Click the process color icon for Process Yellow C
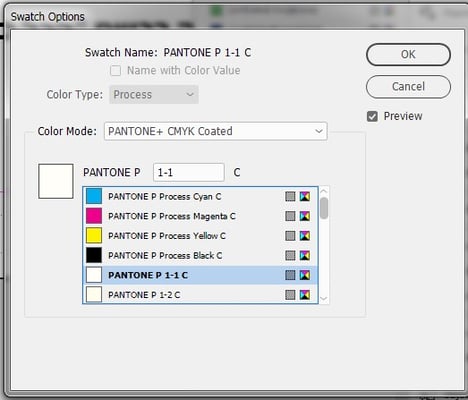 coord(290,236)
